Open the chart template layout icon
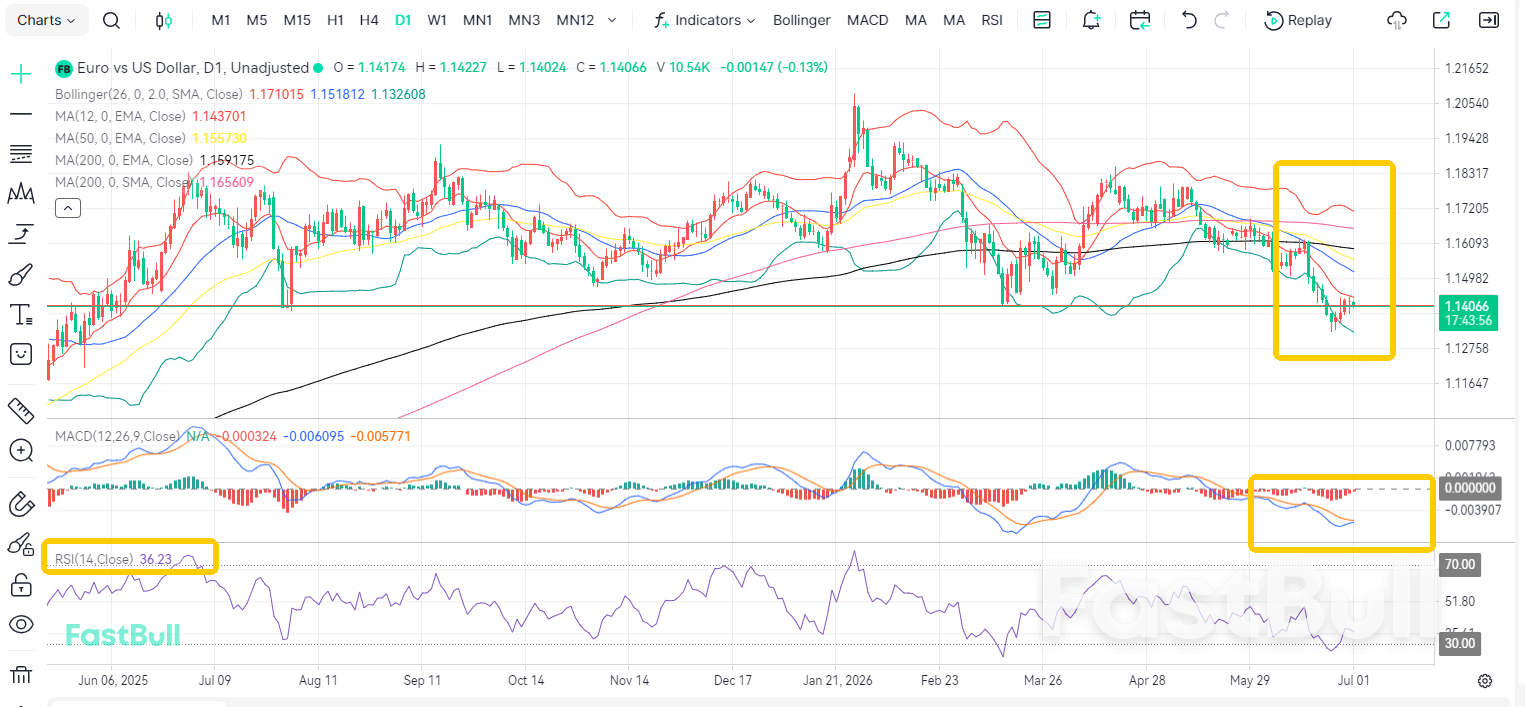Screen dimensions: 1525x707 pos(1042,20)
